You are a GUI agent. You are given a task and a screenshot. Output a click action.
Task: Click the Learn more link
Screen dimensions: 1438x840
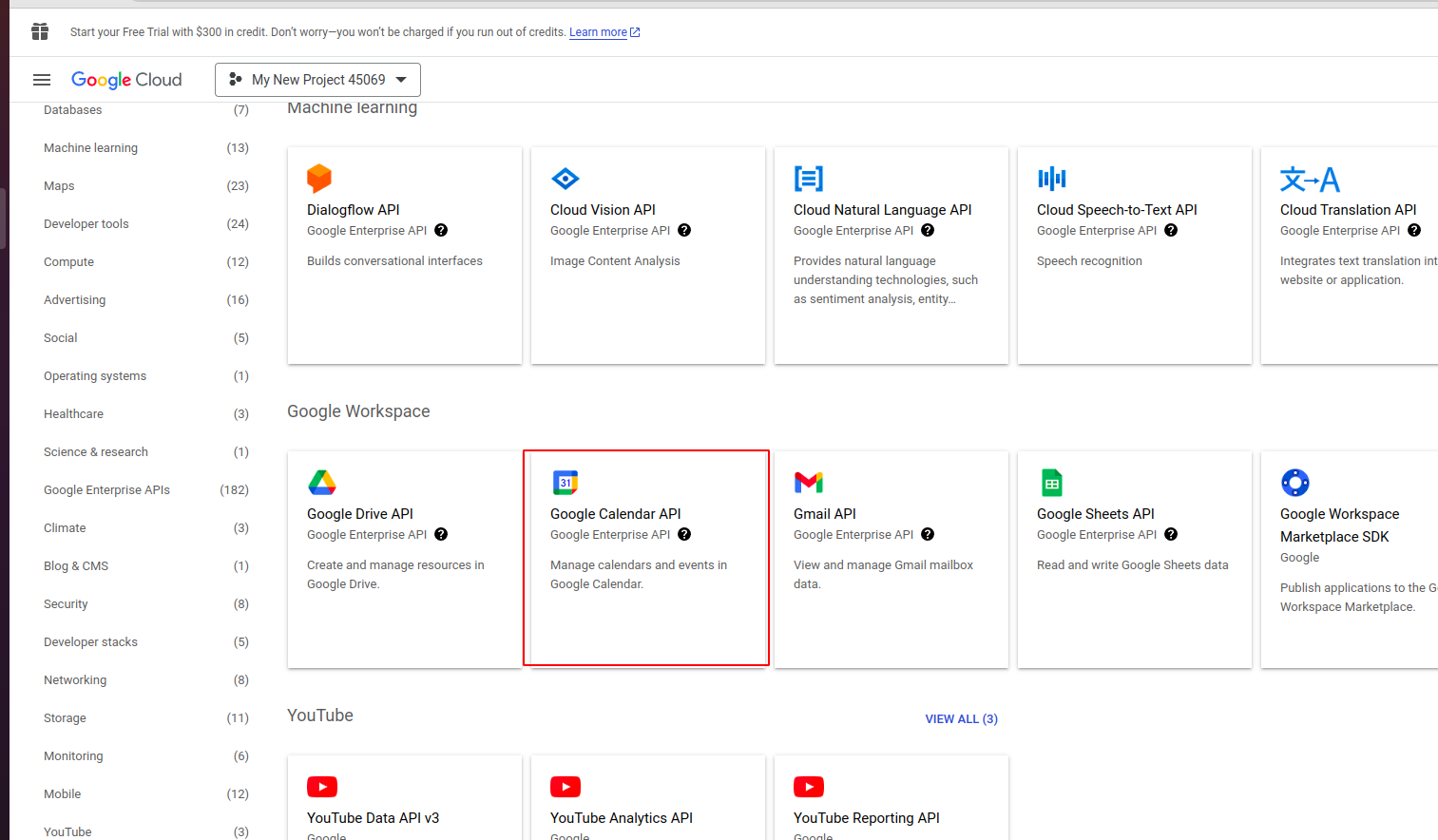coord(598,32)
